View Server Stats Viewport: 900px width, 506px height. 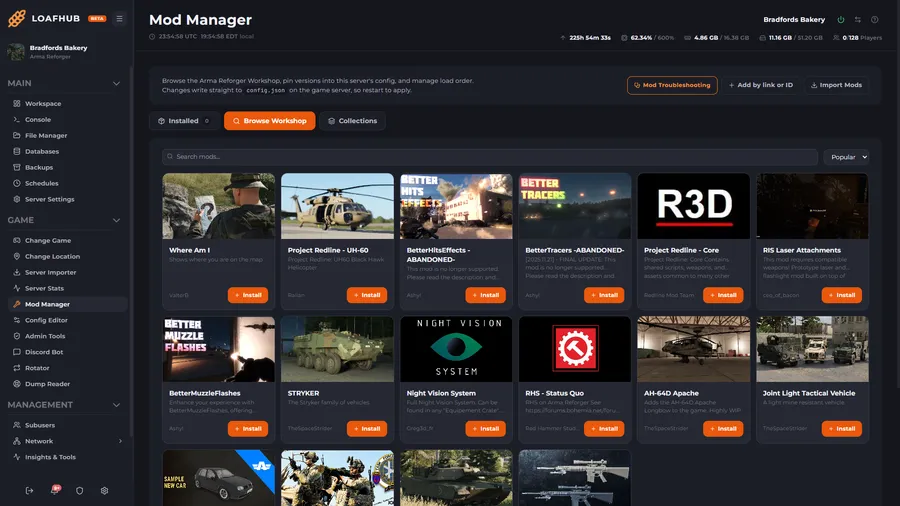click(x=67, y=288)
